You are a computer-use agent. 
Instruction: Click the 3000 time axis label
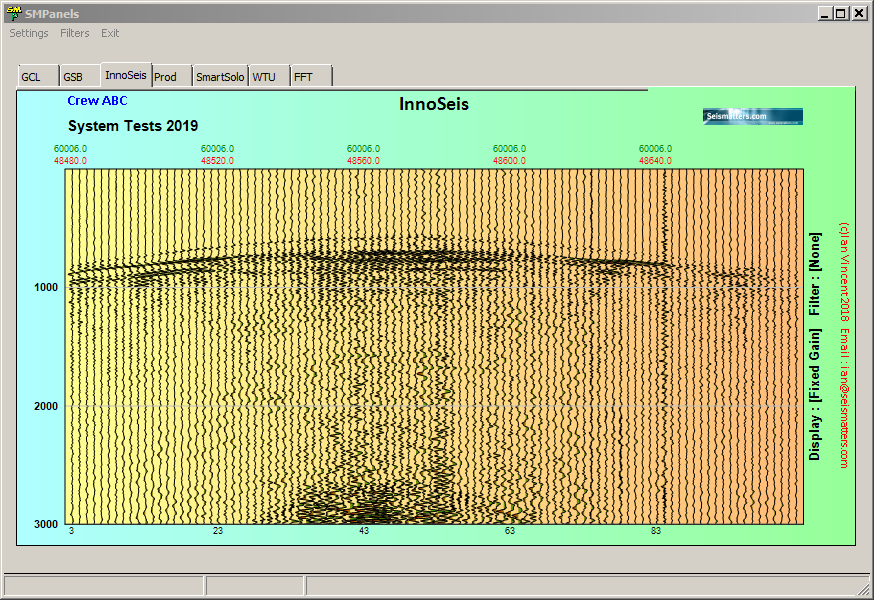pos(46,524)
